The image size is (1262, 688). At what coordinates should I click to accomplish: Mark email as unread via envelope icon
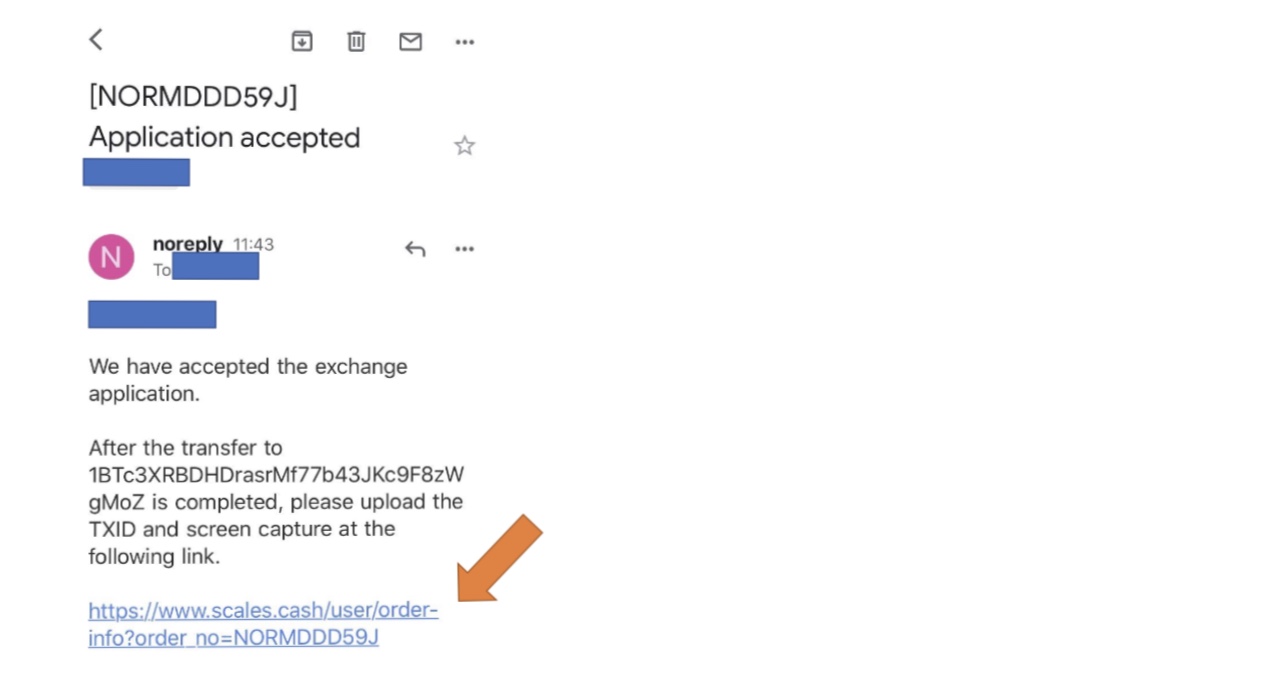coord(410,41)
